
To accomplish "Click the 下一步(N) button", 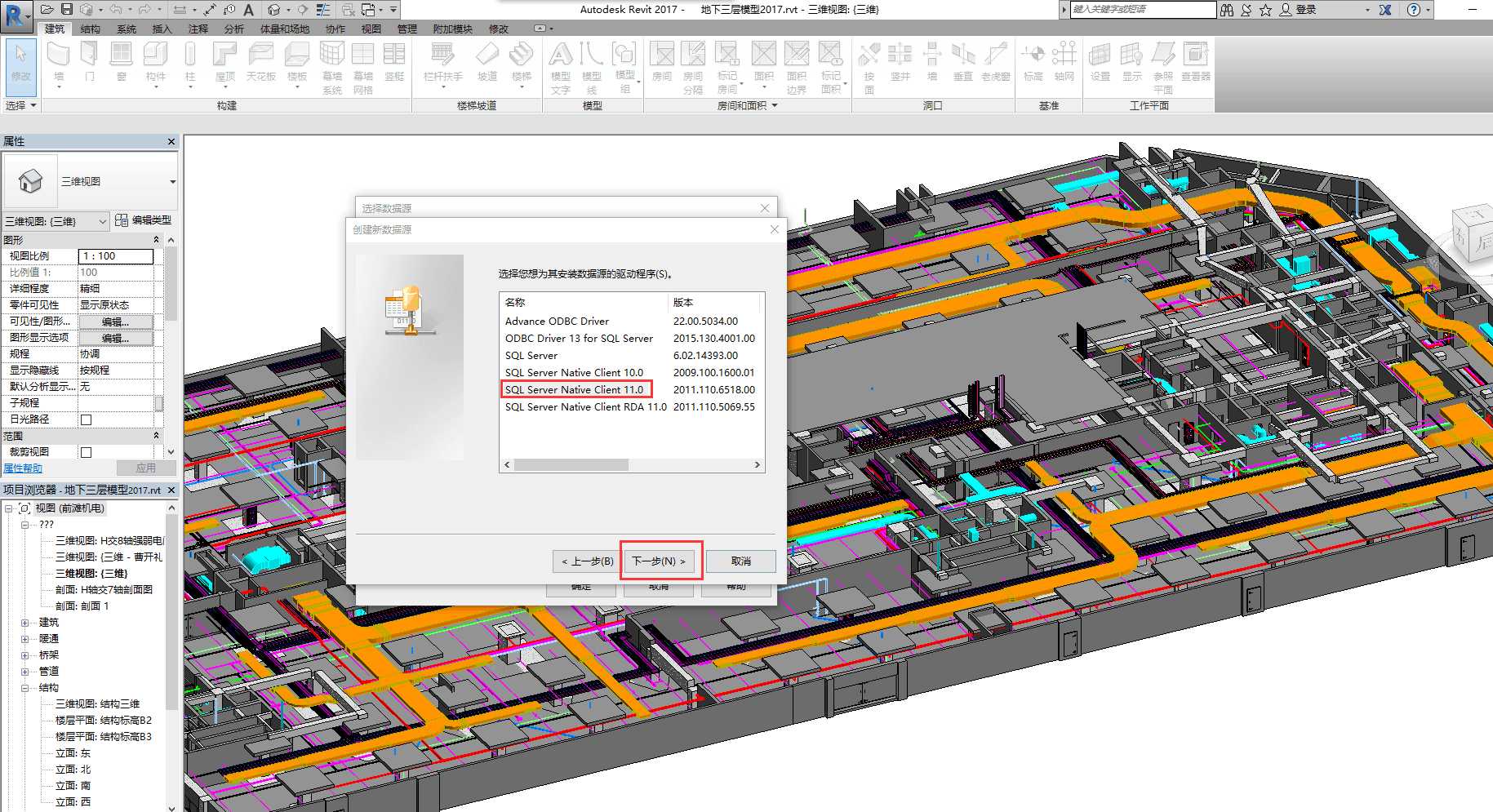I will (x=659, y=561).
